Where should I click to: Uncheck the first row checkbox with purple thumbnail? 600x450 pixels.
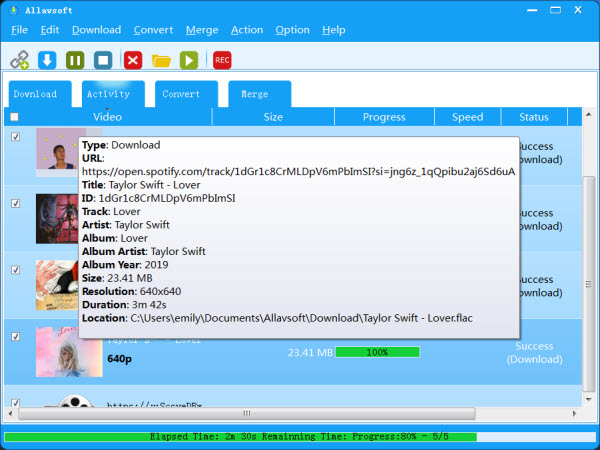(15, 137)
